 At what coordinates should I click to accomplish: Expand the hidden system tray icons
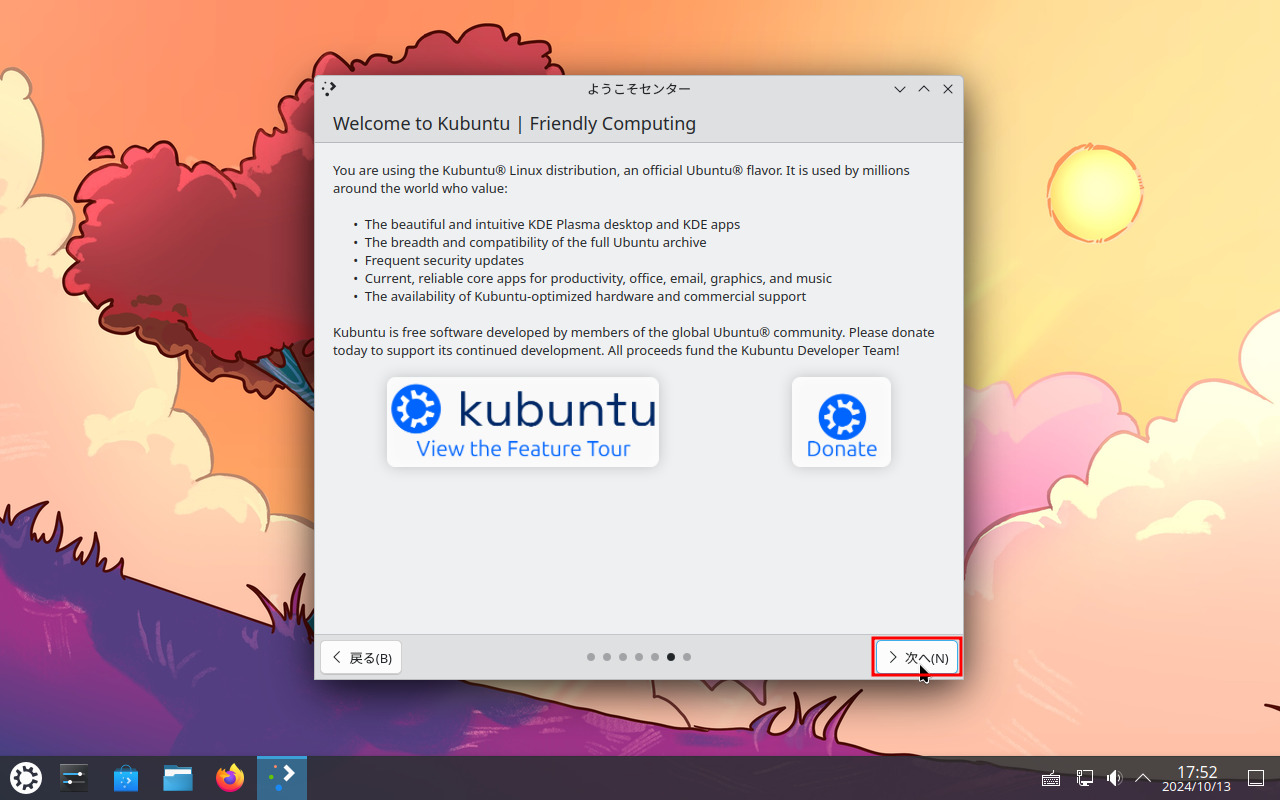[x=1142, y=777]
